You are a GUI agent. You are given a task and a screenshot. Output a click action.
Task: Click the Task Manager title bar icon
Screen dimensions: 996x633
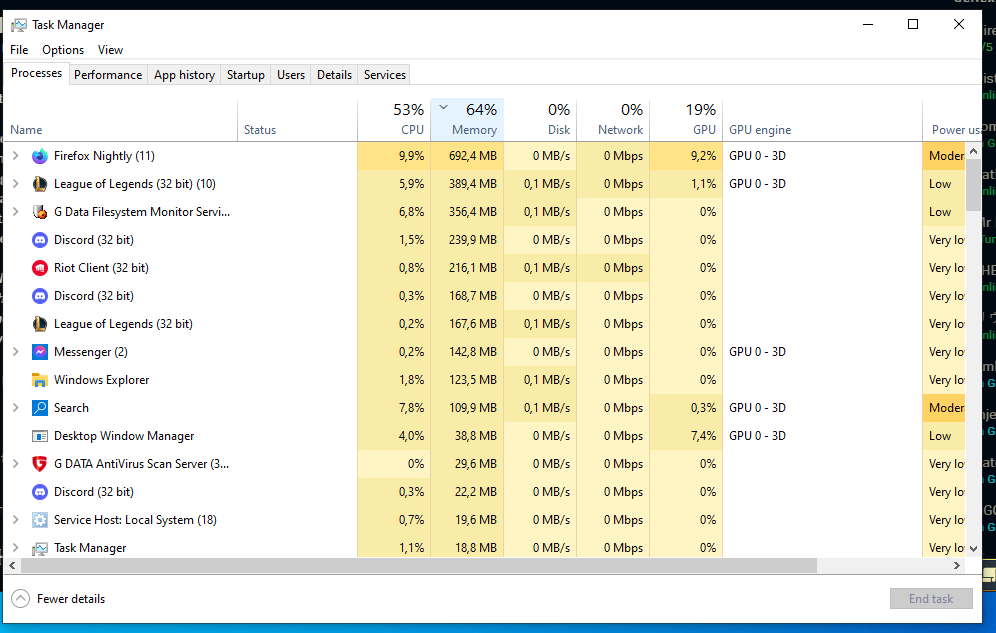point(19,25)
